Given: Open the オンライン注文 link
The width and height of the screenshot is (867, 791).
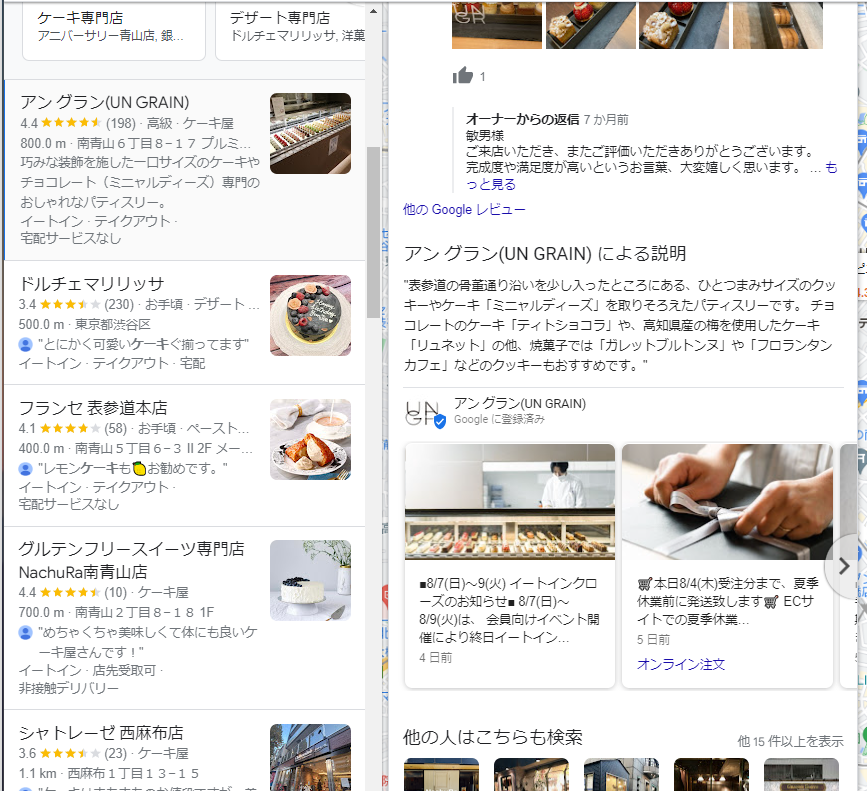Looking at the screenshot, I should click(681, 664).
